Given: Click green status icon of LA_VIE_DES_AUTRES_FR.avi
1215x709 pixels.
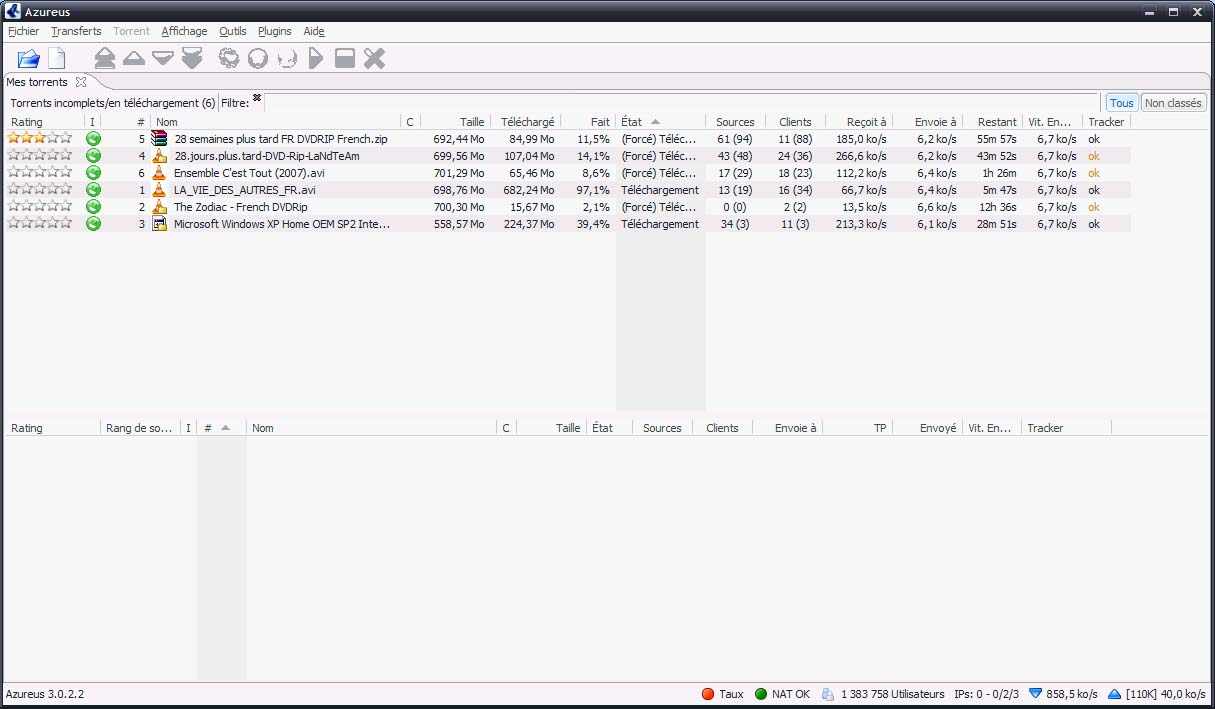Looking at the screenshot, I should point(93,190).
